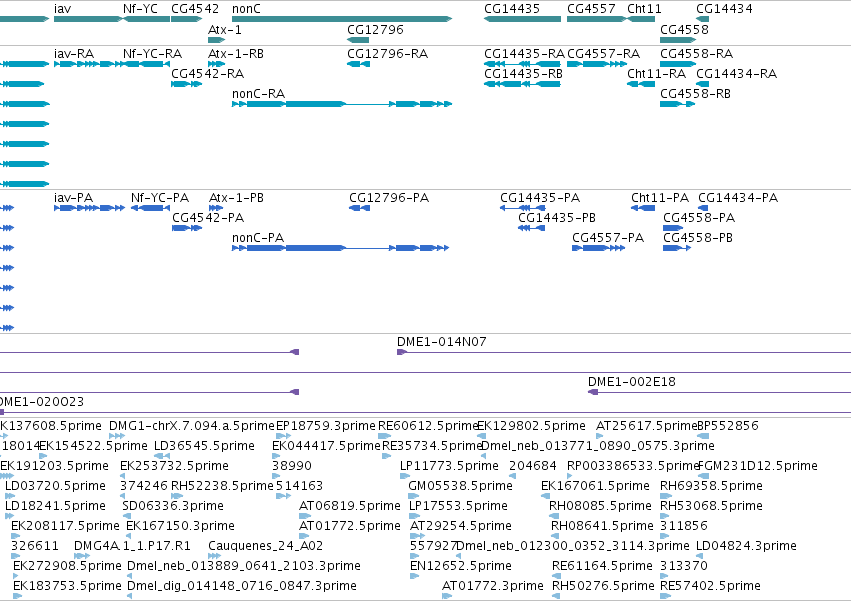Viewport: 851px width, 601px height.
Task: Click the LP11773.5prime EST label
Action: point(449,466)
